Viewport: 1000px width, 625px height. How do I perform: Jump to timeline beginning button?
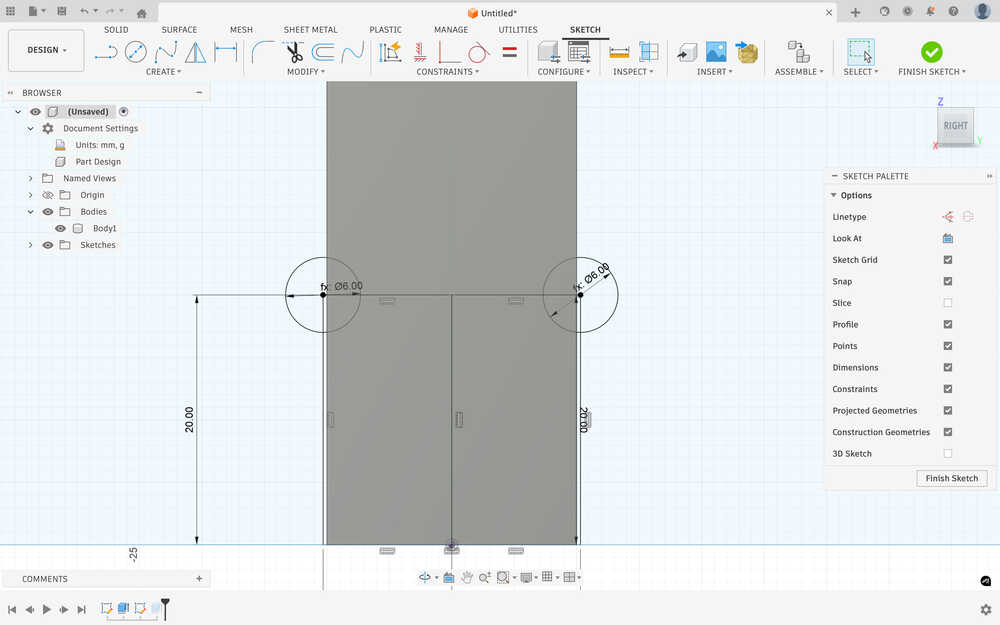tap(12, 609)
